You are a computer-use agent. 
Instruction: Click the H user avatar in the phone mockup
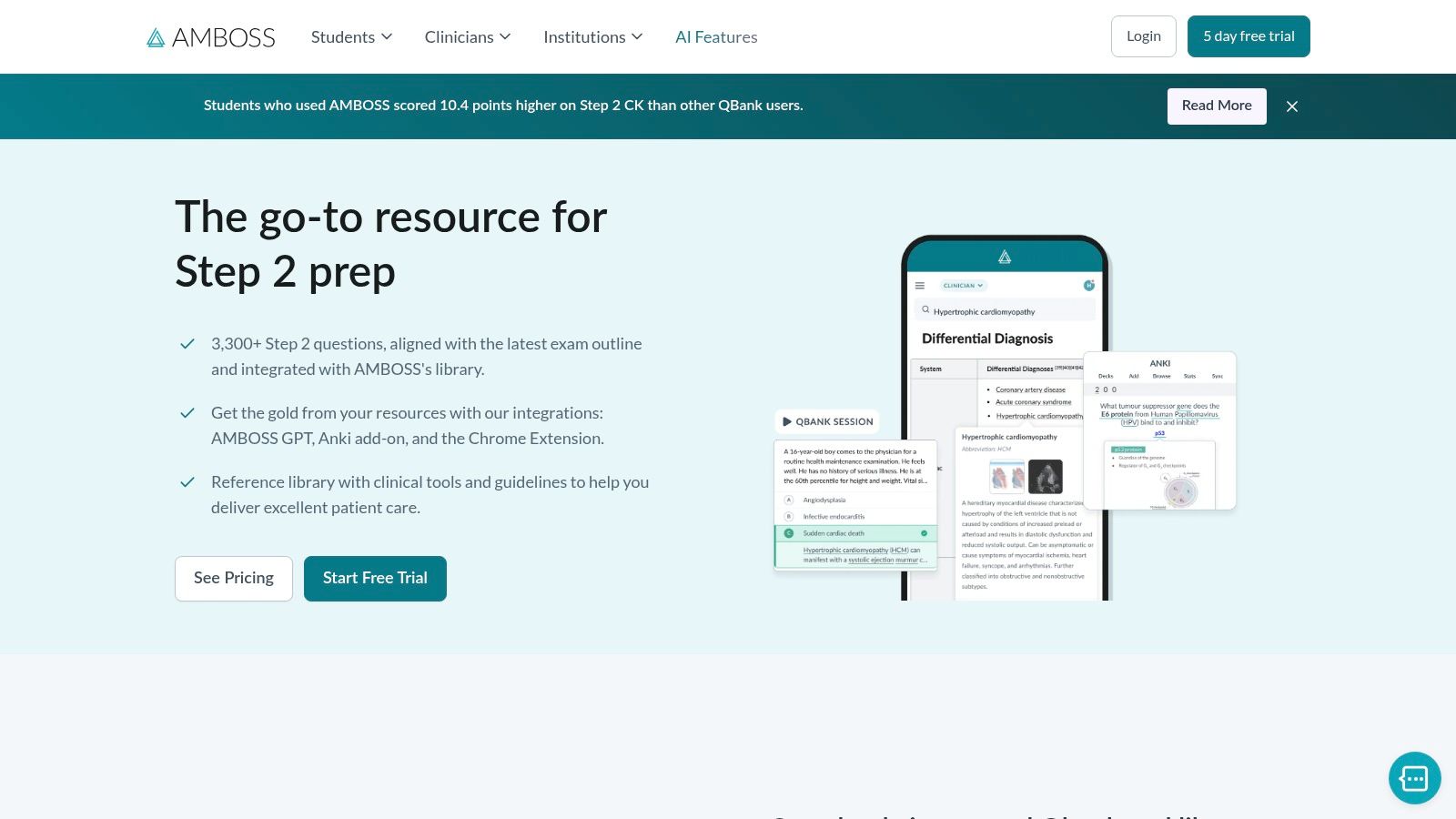(x=1089, y=285)
